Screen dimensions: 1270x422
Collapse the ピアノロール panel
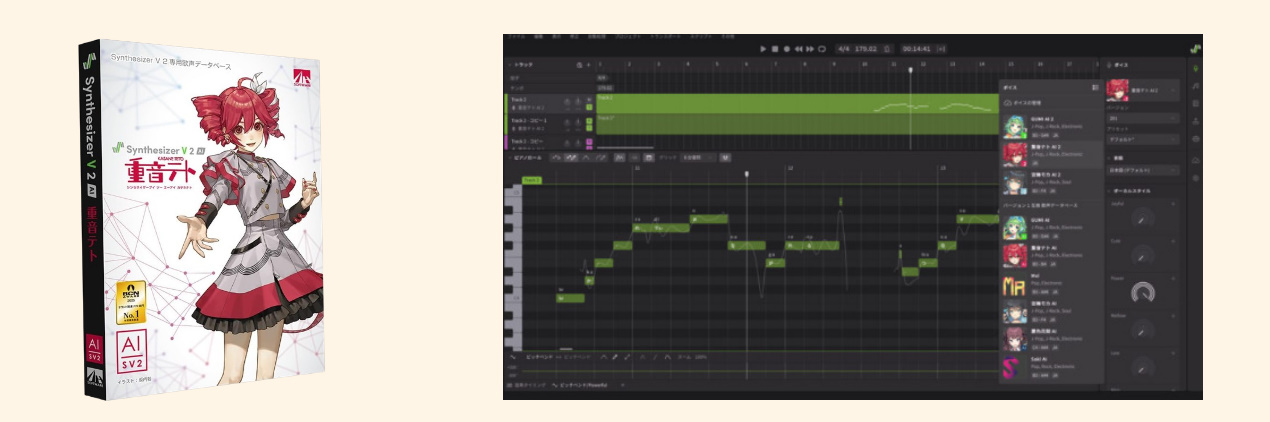(x=510, y=157)
